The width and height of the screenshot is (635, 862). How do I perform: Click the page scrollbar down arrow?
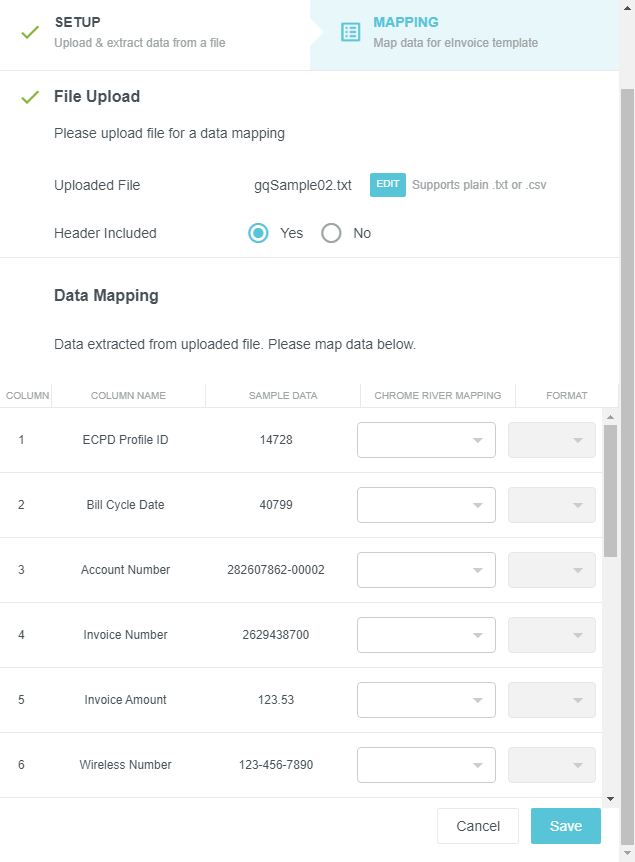pyautogui.click(x=627, y=854)
